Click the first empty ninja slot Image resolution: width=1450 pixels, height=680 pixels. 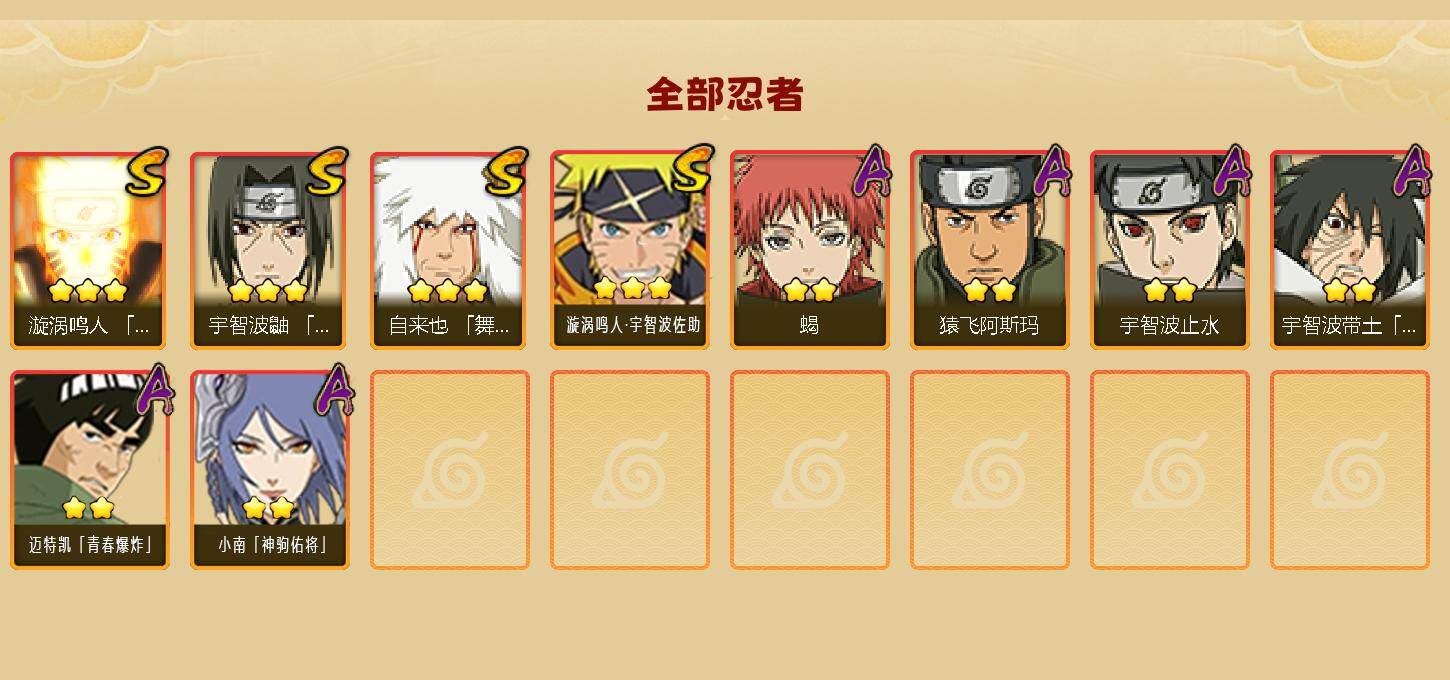449,470
